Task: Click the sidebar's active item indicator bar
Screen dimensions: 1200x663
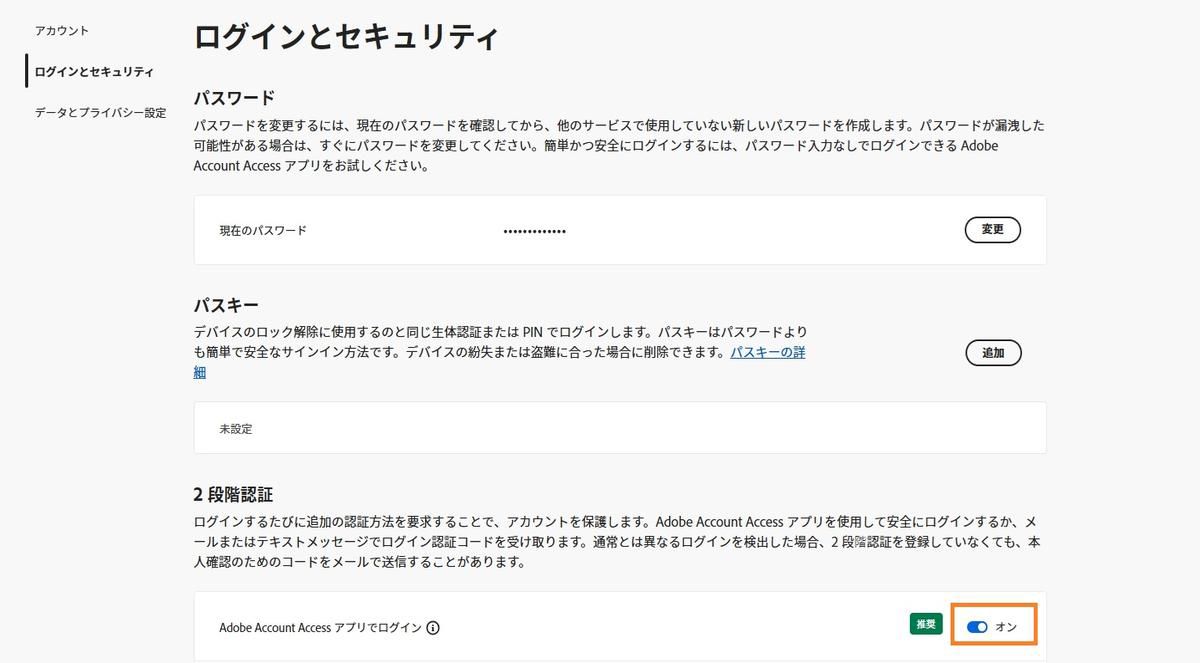Action: (24, 71)
